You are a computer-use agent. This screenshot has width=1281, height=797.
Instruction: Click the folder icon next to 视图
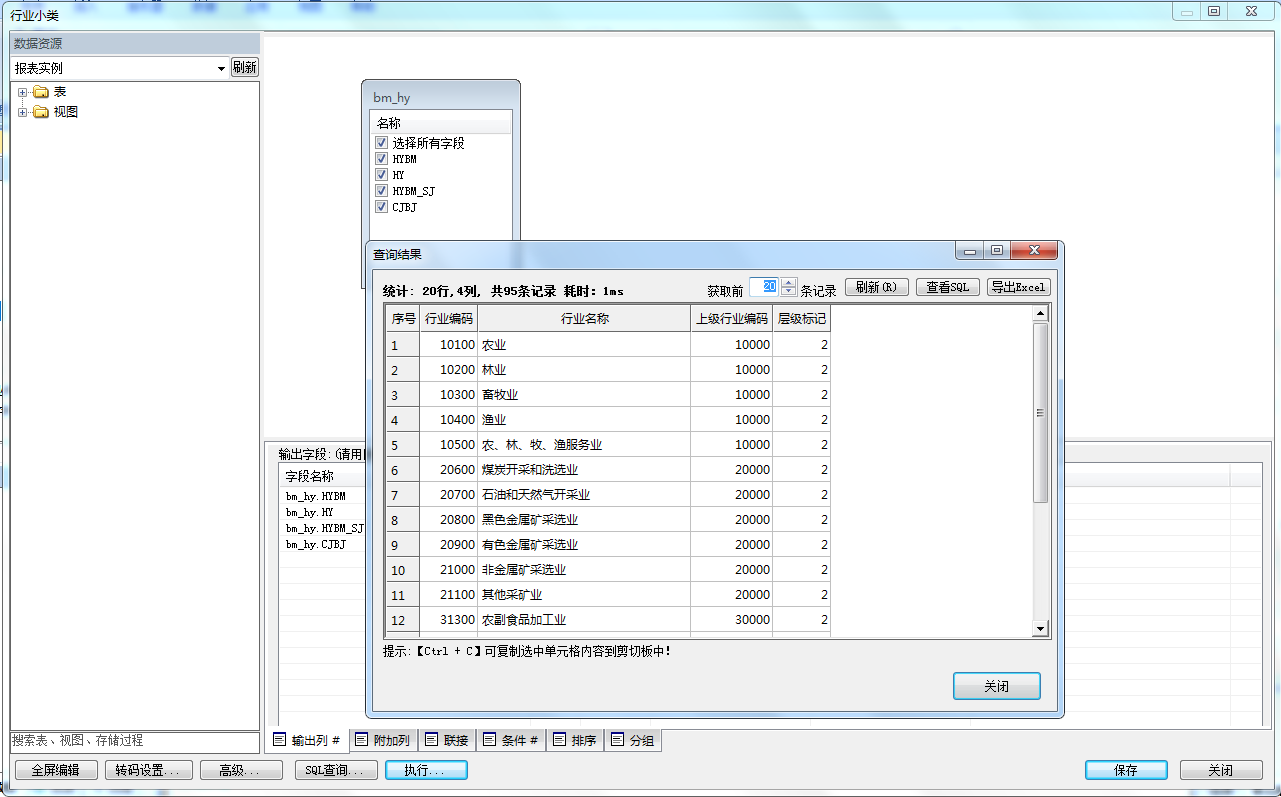point(41,112)
